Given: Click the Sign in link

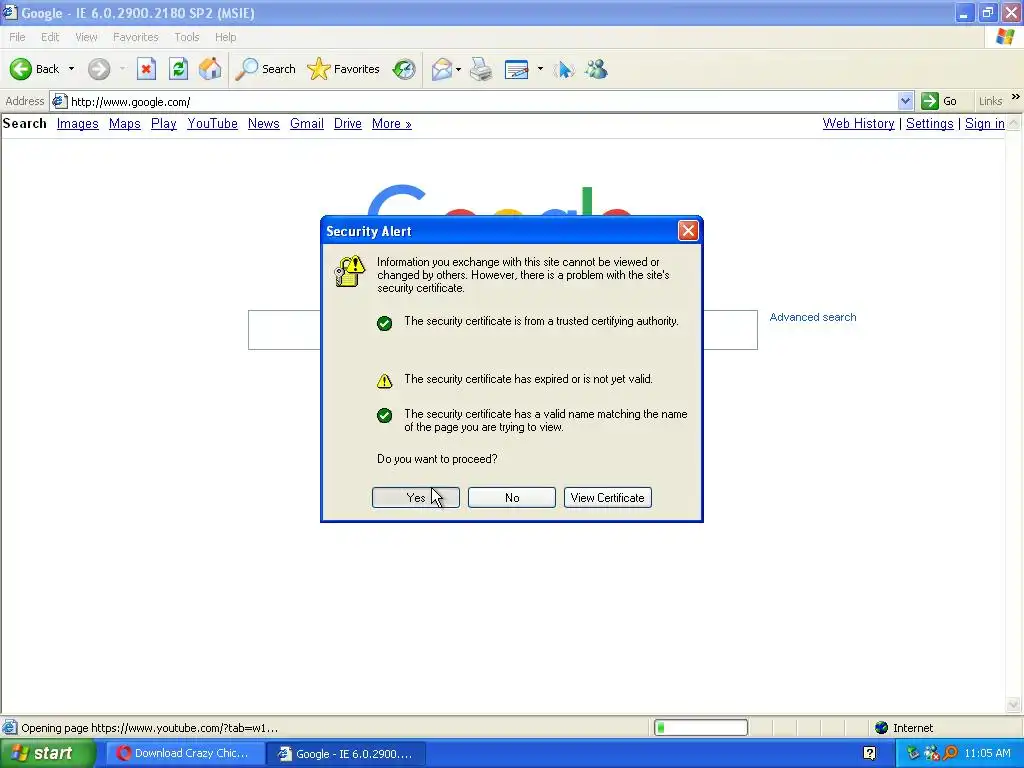Looking at the screenshot, I should 985,123.
